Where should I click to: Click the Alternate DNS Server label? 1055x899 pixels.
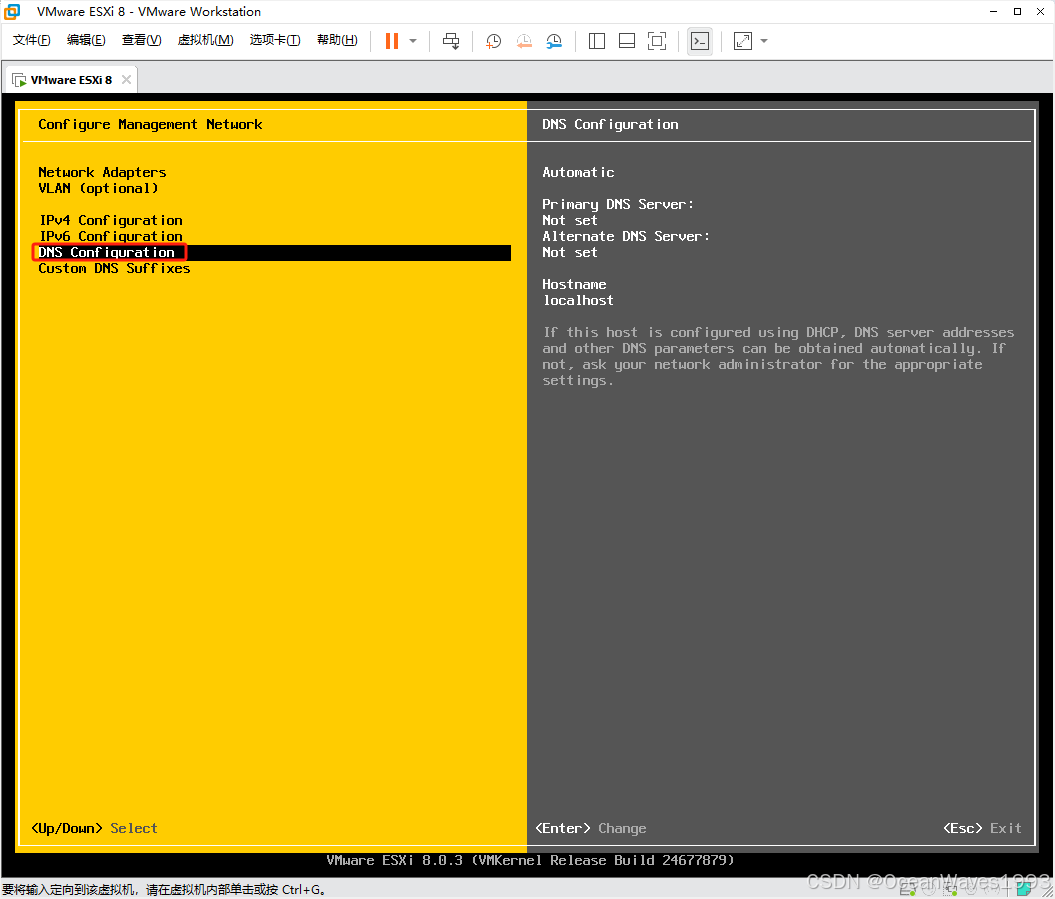pyautogui.click(x=626, y=237)
